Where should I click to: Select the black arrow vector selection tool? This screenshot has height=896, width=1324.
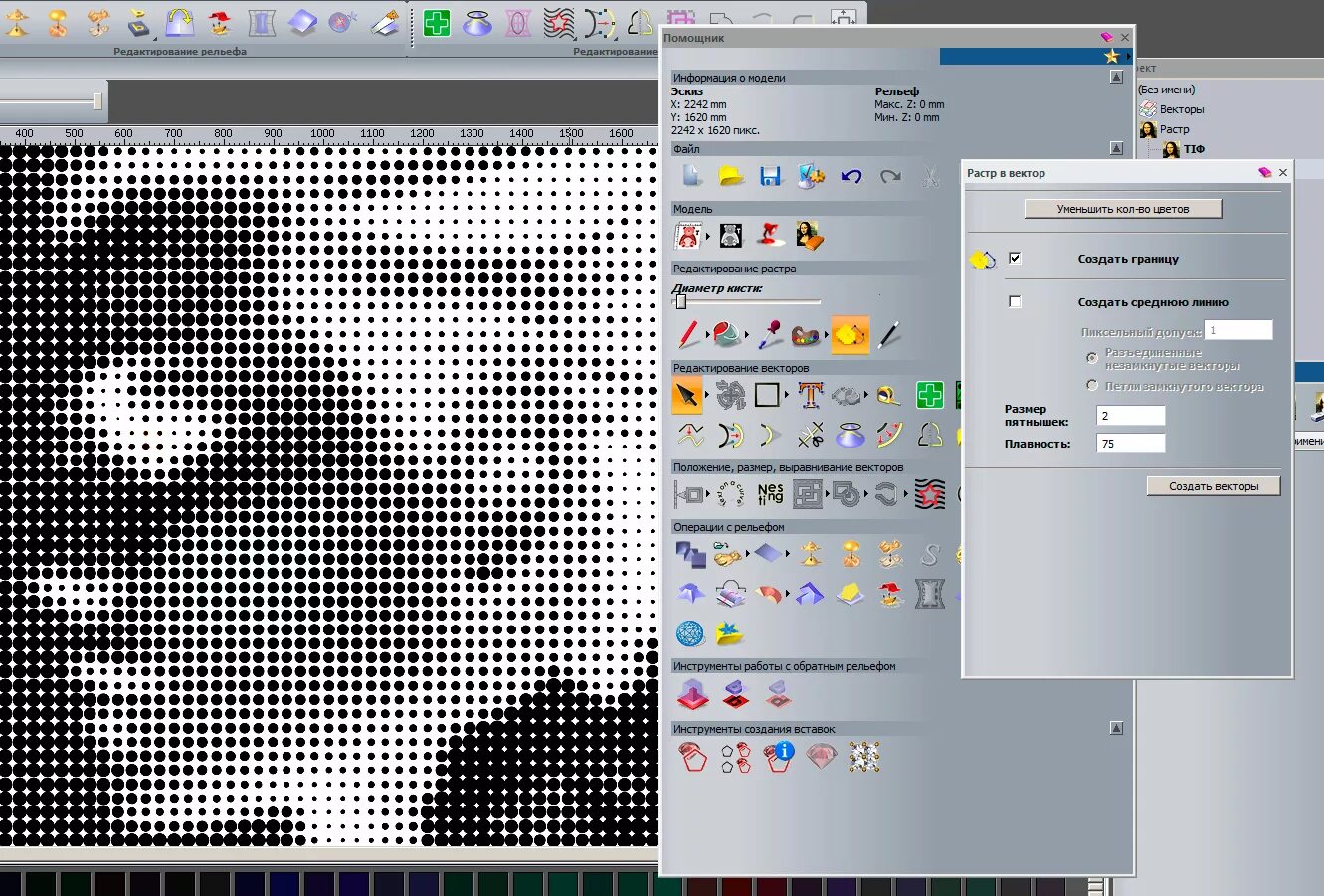pyautogui.click(x=687, y=396)
